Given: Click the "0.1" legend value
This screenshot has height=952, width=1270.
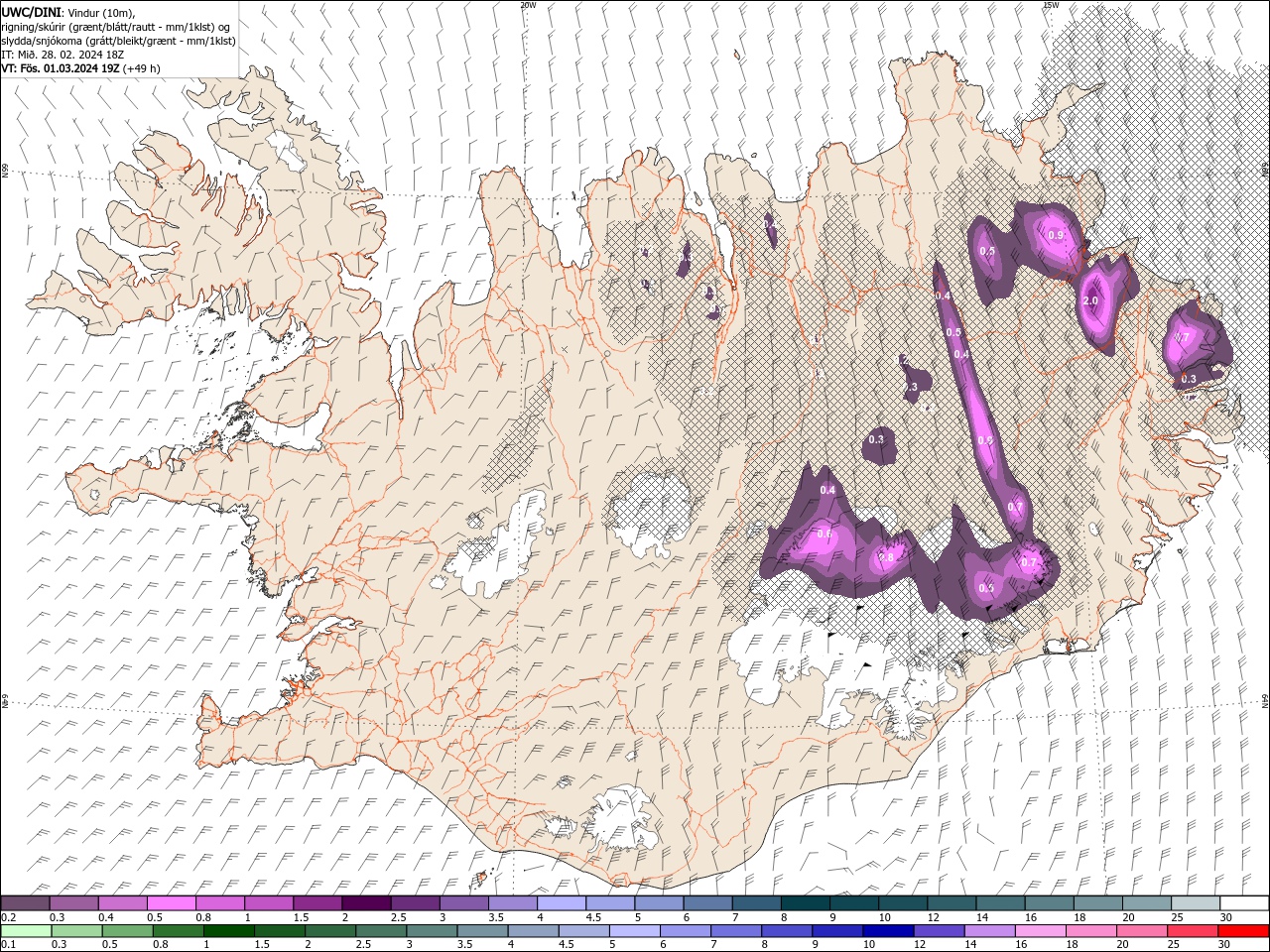Looking at the screenshot, I should coord(9,945).
